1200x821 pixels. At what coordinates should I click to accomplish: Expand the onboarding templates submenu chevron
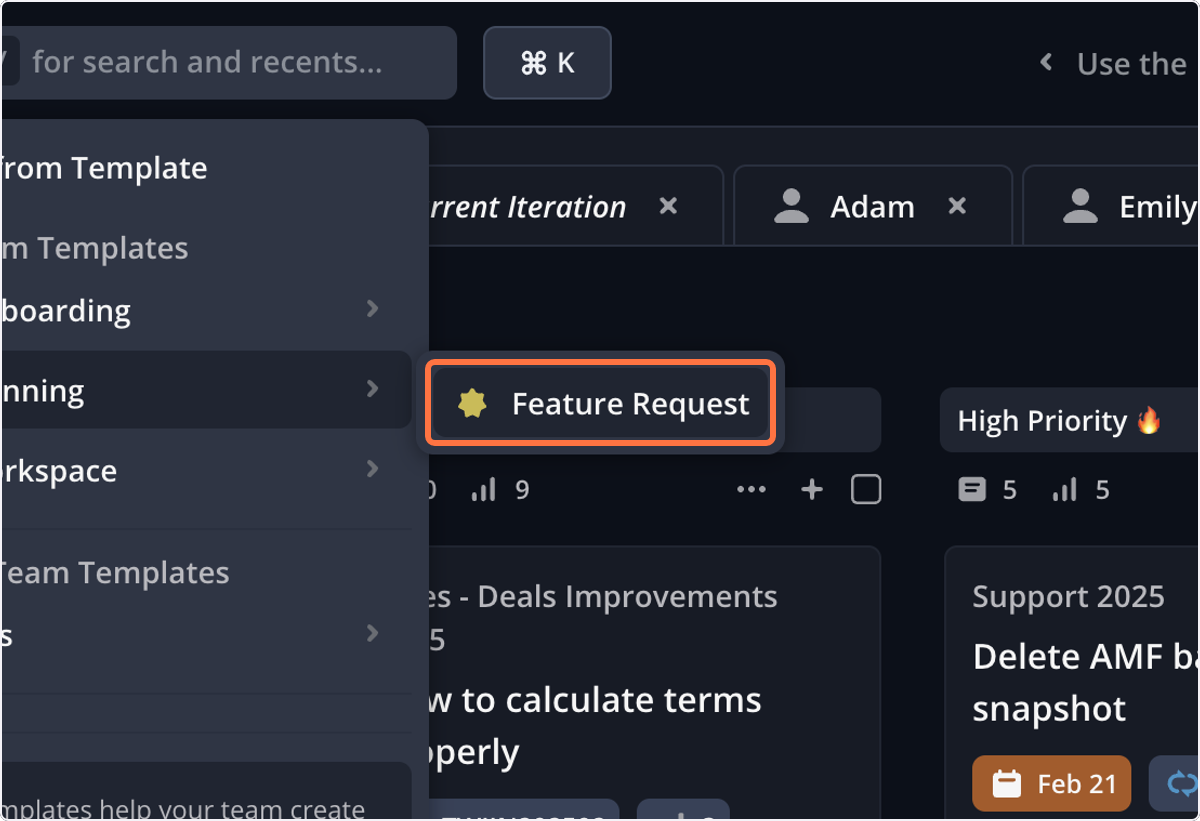373,309
